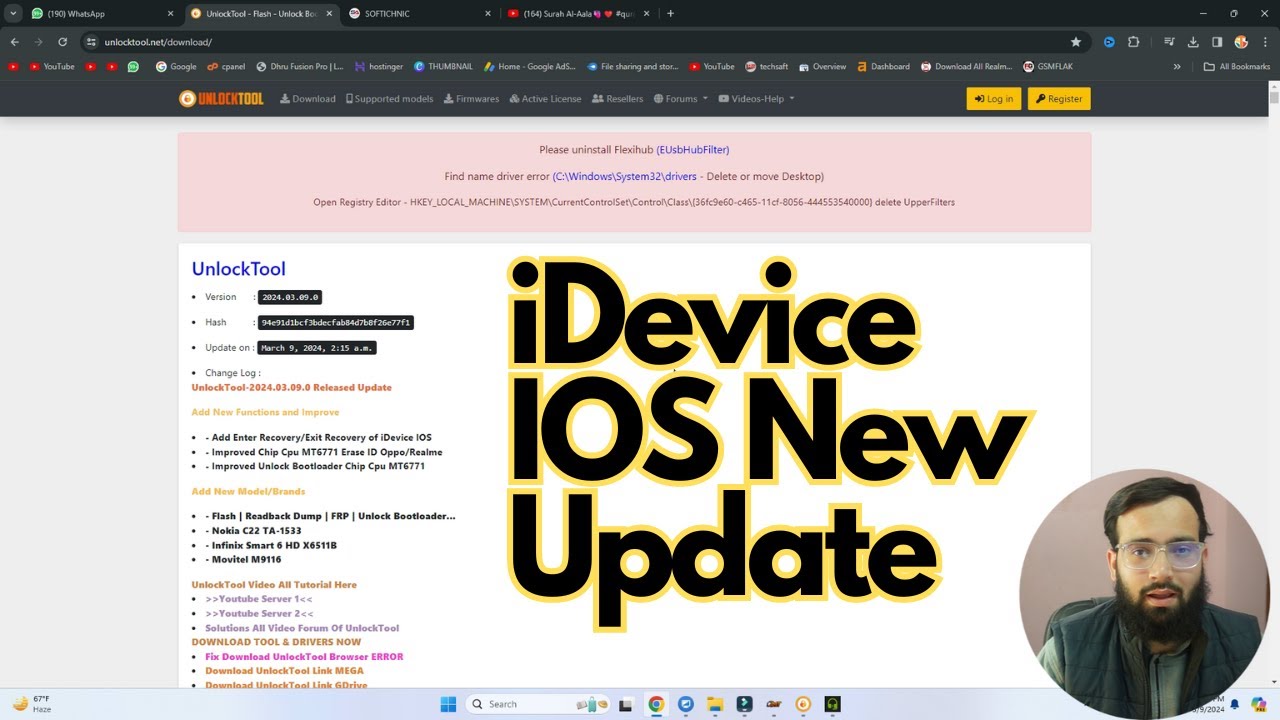Go back using browser back arrow
This screenshot has height=720, width=1280.
tap(14, 42)
